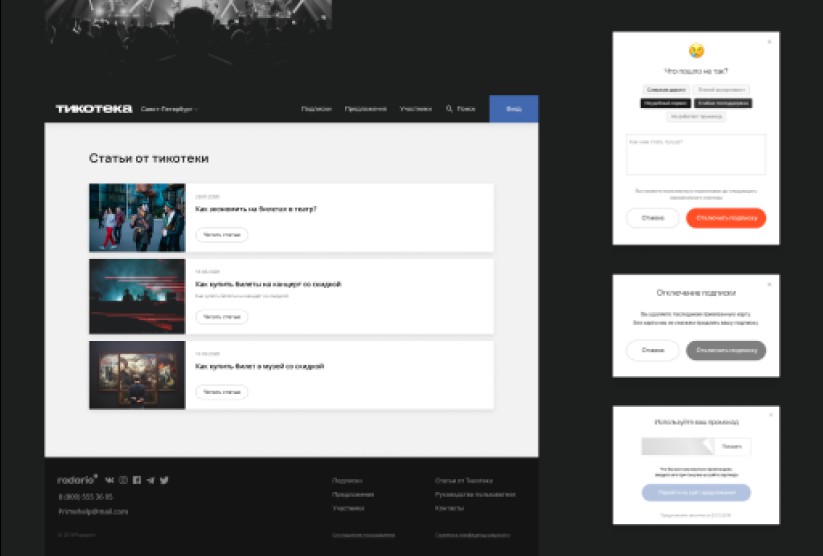The width and height of the screenshot is (823, 556).
Task: Close the "Используйте ваш промокод" dialog
Action: (771, 415)
